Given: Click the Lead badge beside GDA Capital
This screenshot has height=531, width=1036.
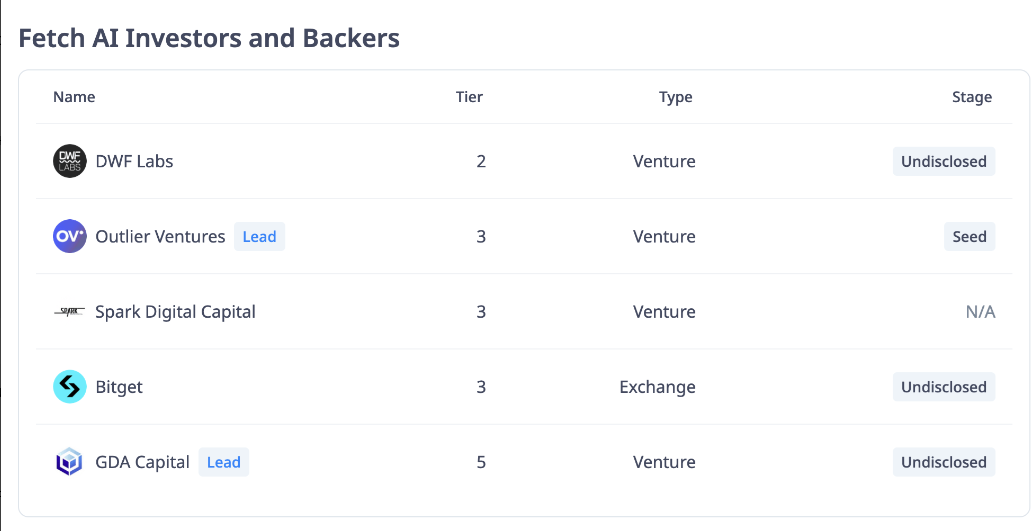Looking at the screenshot, I should click(x=224, y=462).
